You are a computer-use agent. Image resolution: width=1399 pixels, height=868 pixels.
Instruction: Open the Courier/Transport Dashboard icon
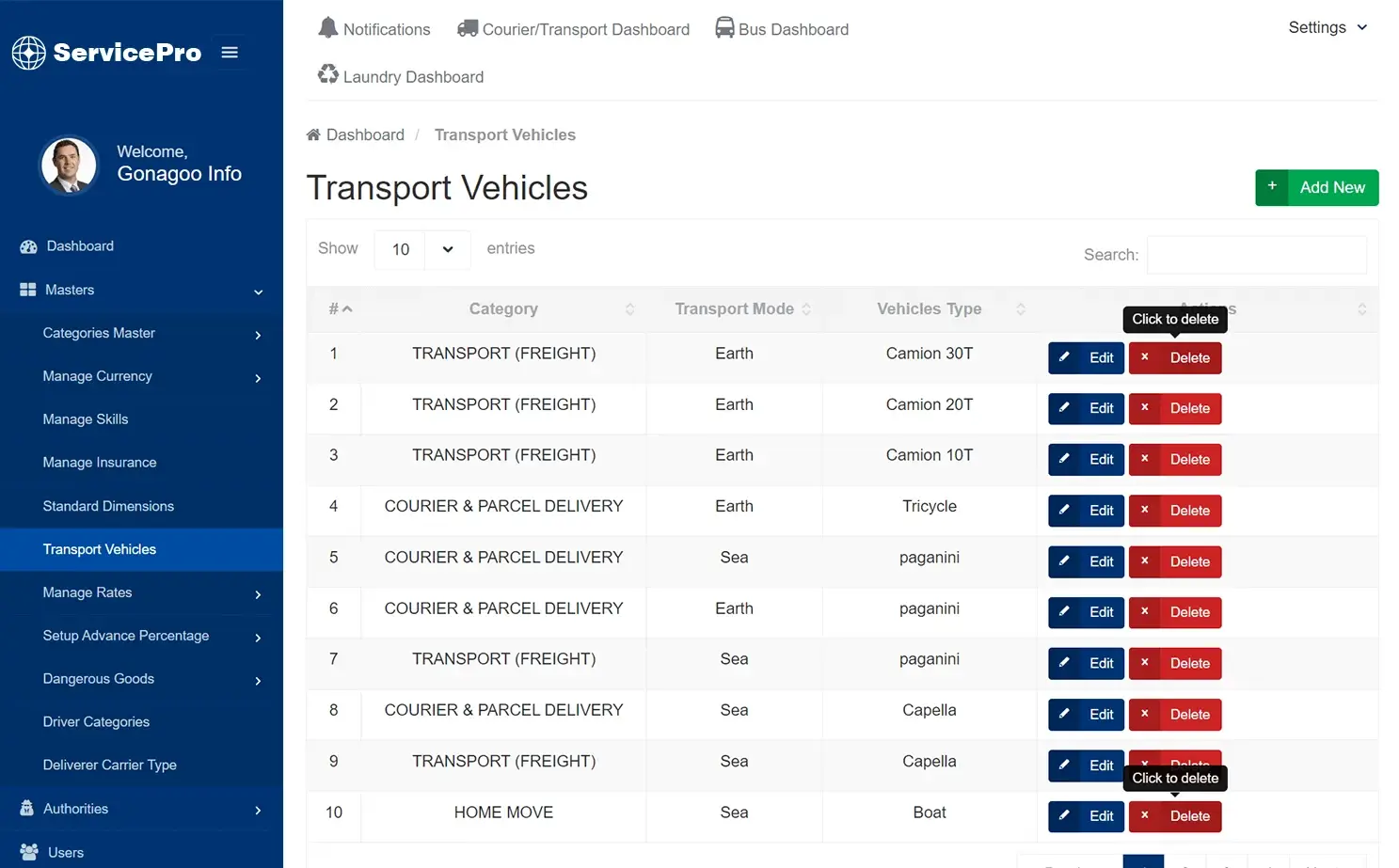[467, 27]
